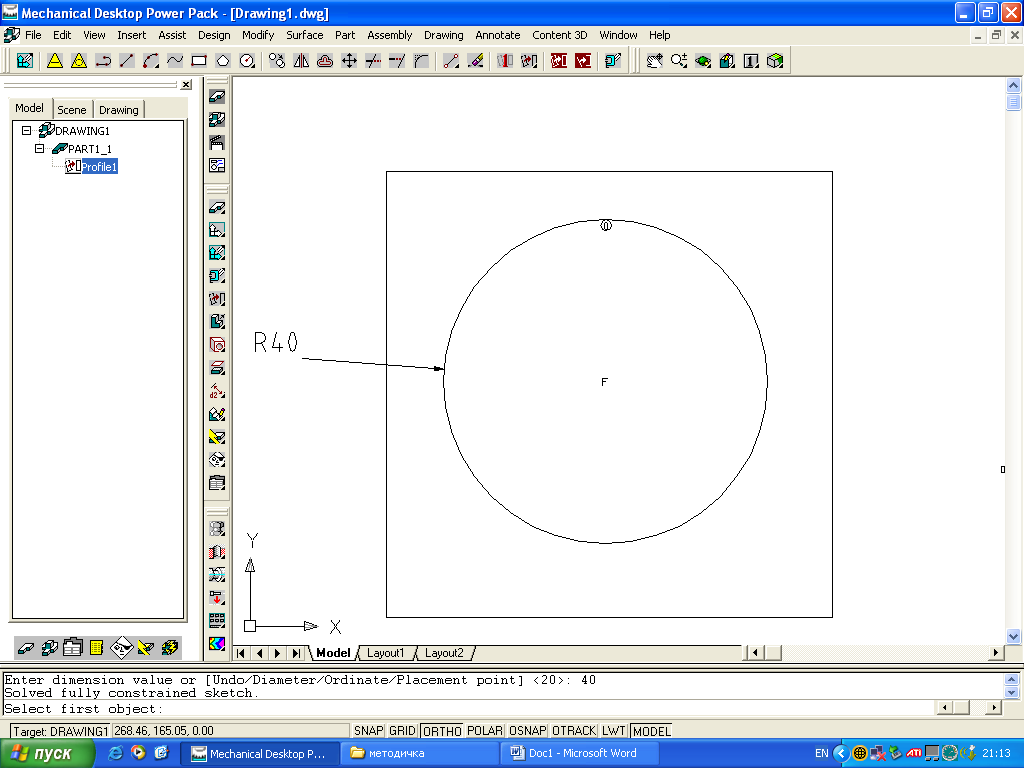Open the 'методичка' folder taskbar button
This screenshot has width=1024, height=768.
point(421,753)
